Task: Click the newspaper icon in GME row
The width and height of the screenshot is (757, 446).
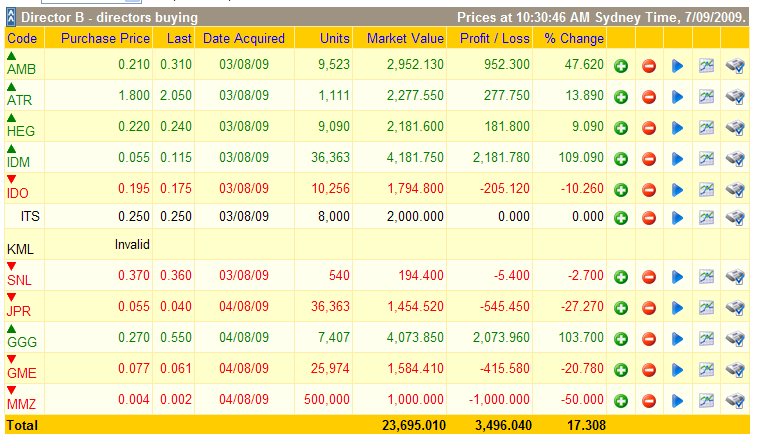Action: point(735,369)
